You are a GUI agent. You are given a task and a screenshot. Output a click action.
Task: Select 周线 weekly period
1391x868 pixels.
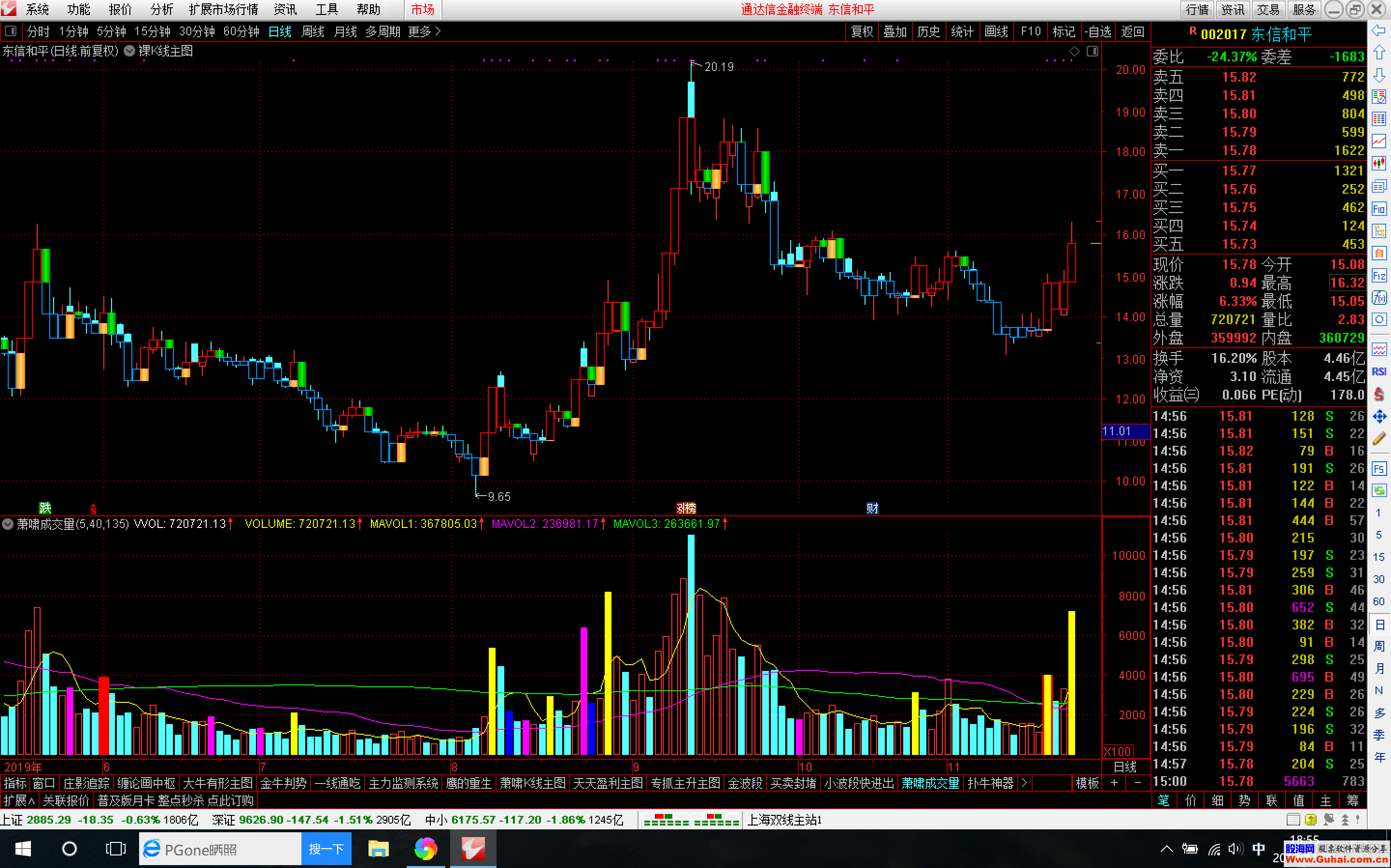tap(313, 31)
